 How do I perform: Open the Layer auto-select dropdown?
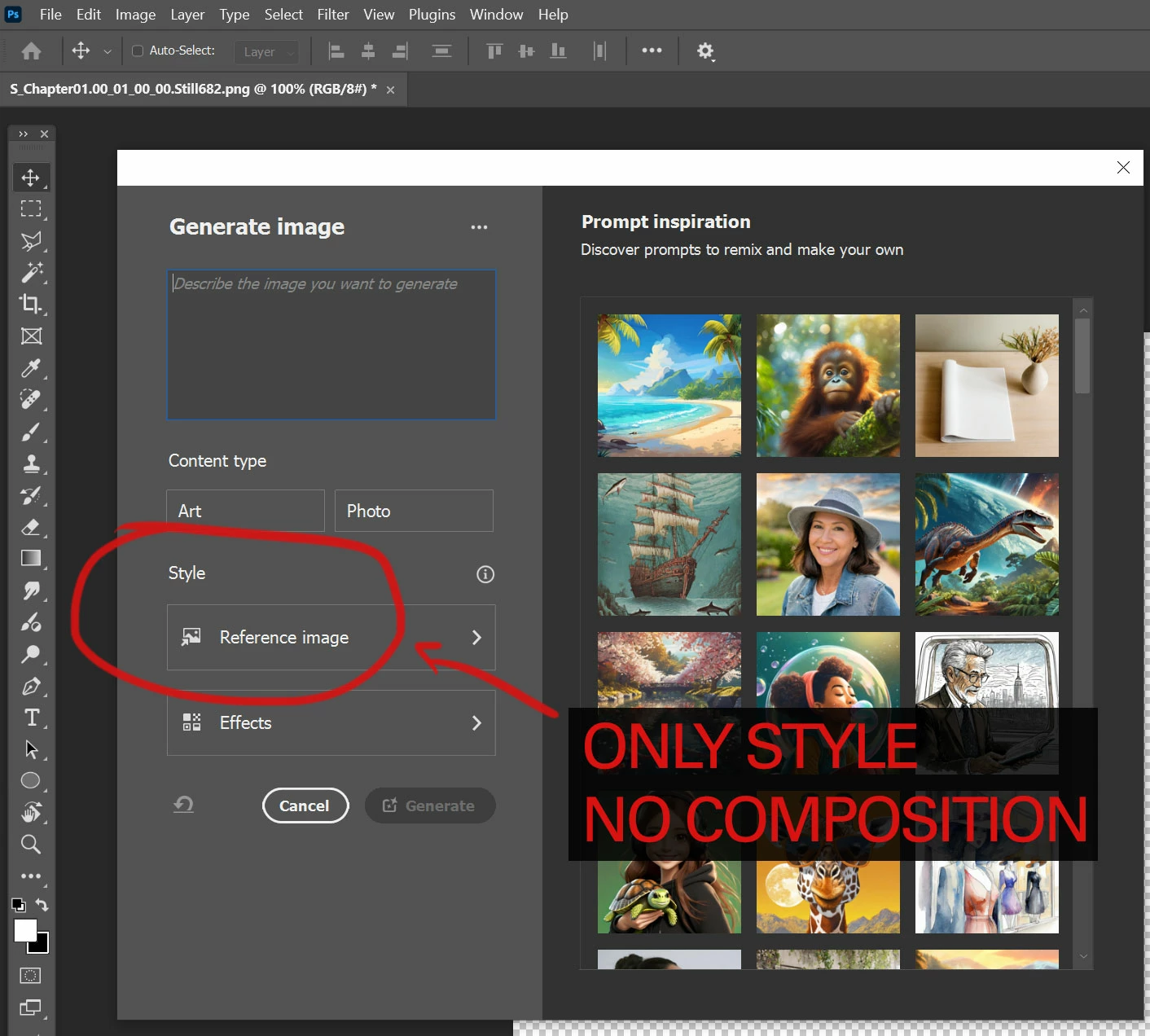pyautogui.click(x=266, y=52)
